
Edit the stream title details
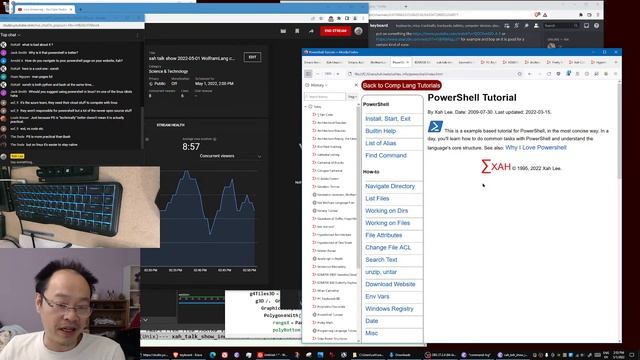pyautogui.click(x=252, y=57)
